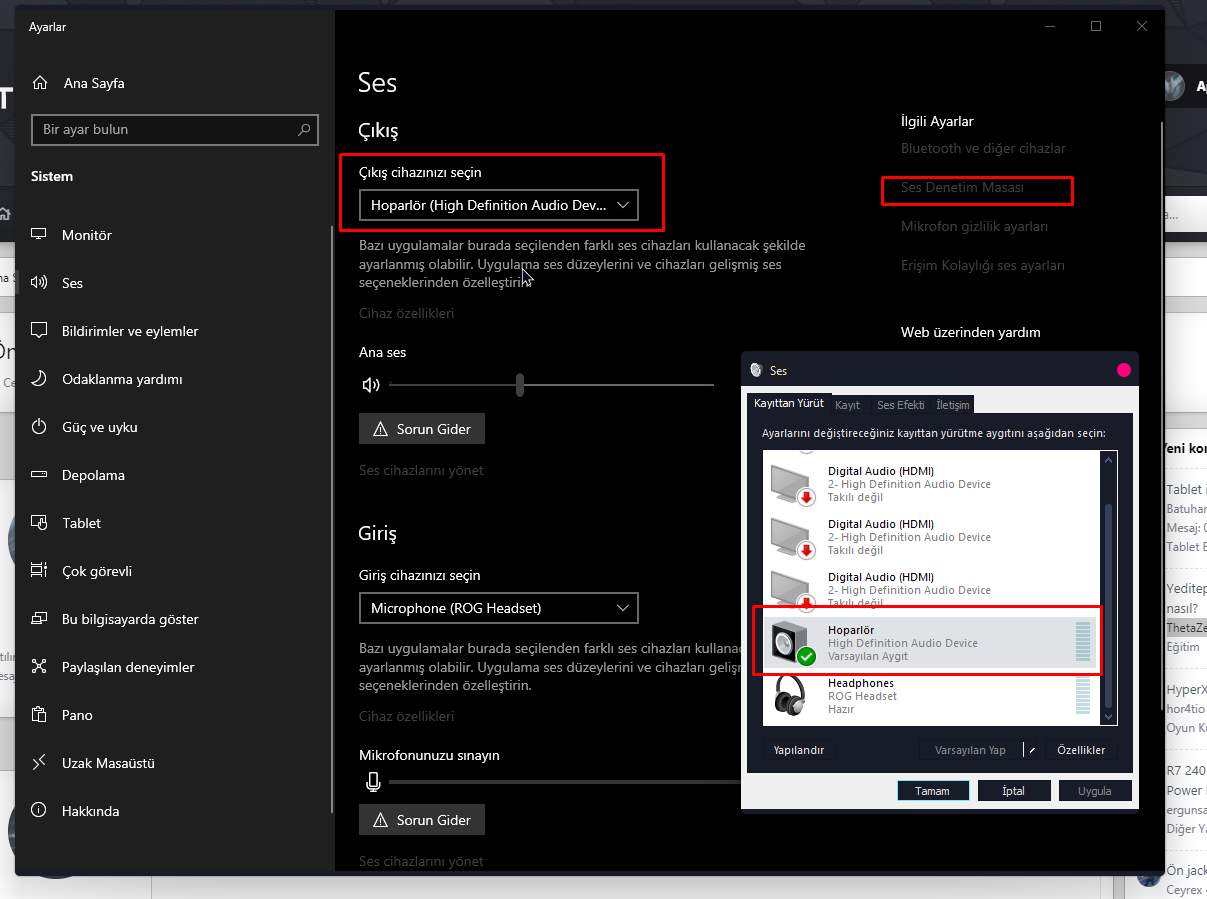Open Mikrofon gizlilik ayarları link
Image resolution: width=1207 pixels, height=899 pixels.
click(974, 227)
